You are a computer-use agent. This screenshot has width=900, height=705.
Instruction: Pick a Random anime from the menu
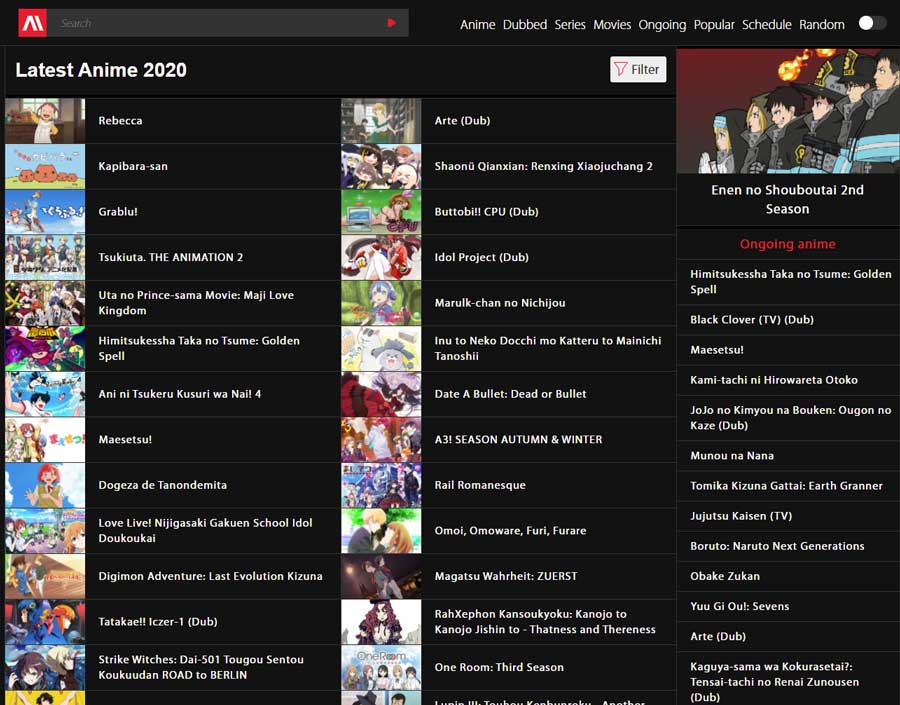(822, 25)
